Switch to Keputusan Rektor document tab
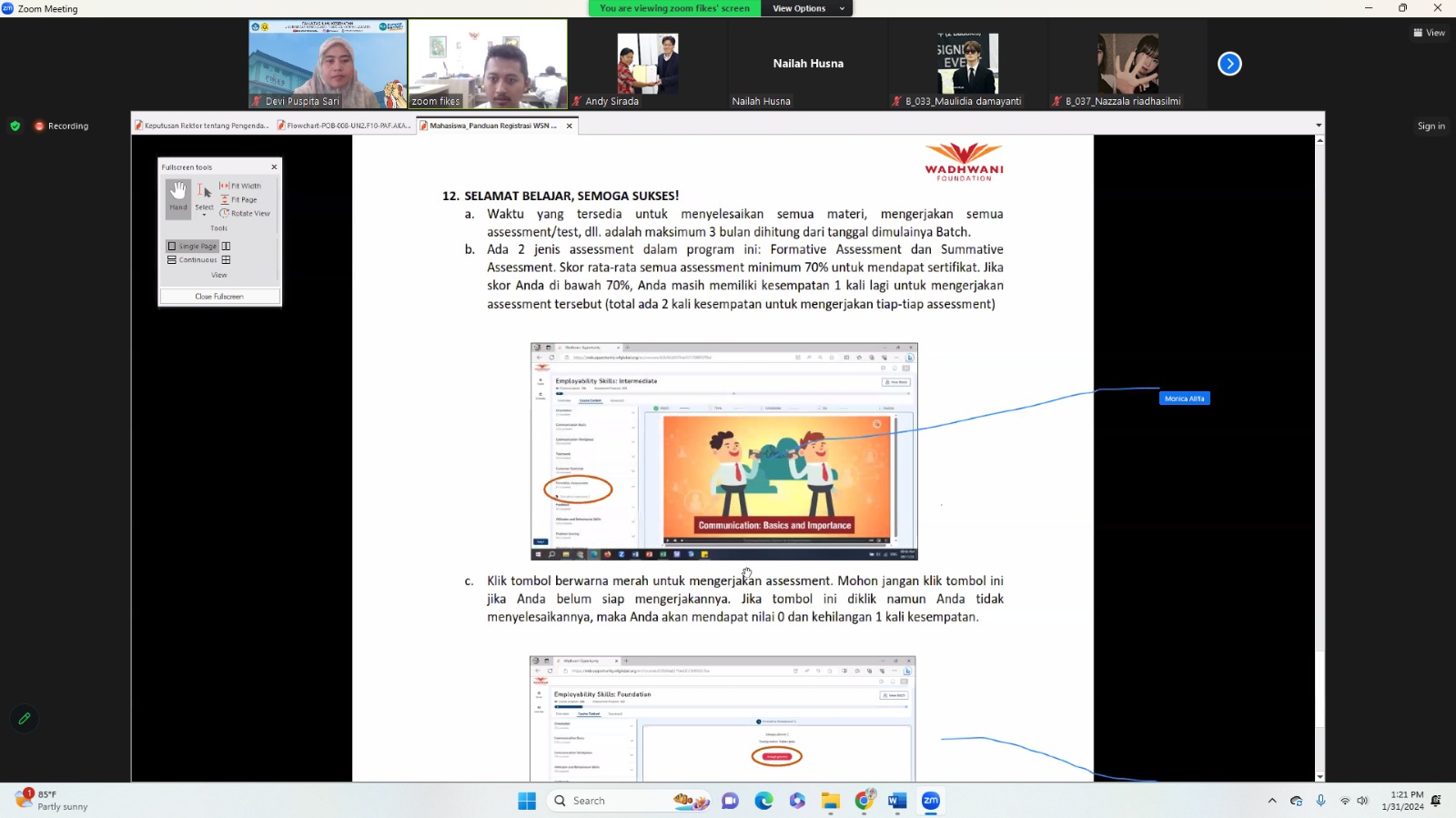 click(202, 126)
